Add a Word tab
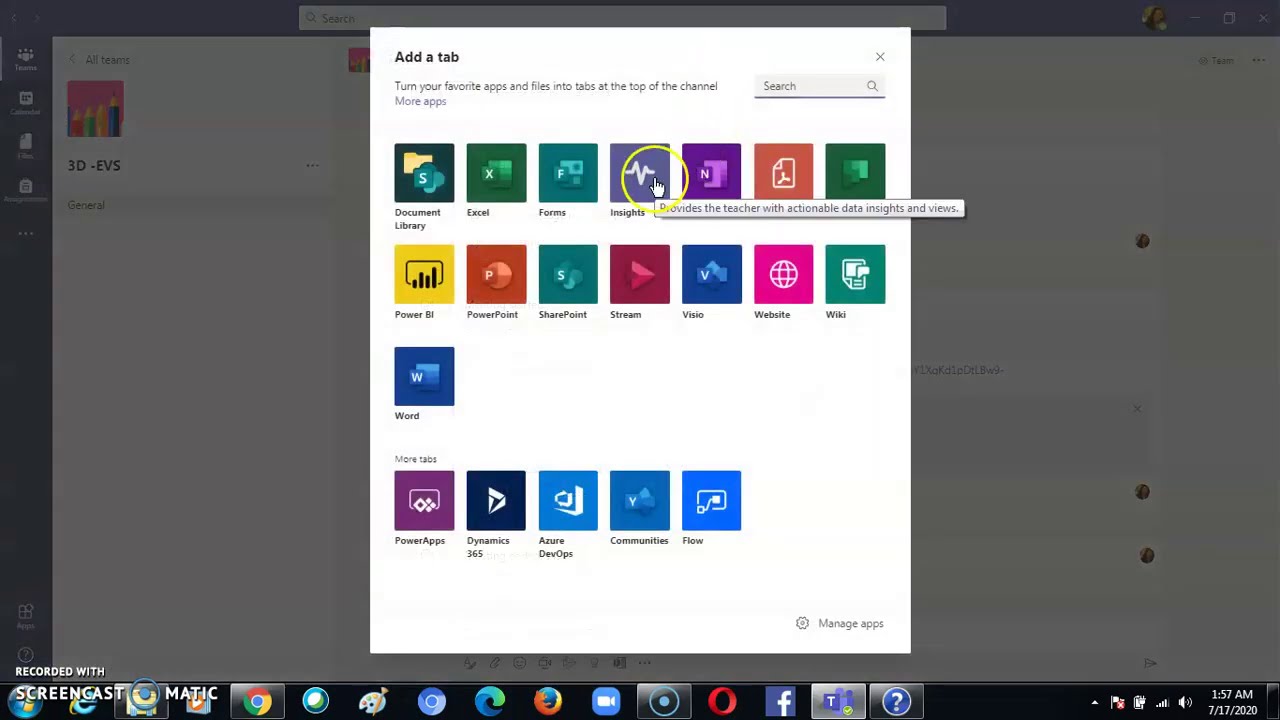The image size is (1280, 720). point(424,376)
